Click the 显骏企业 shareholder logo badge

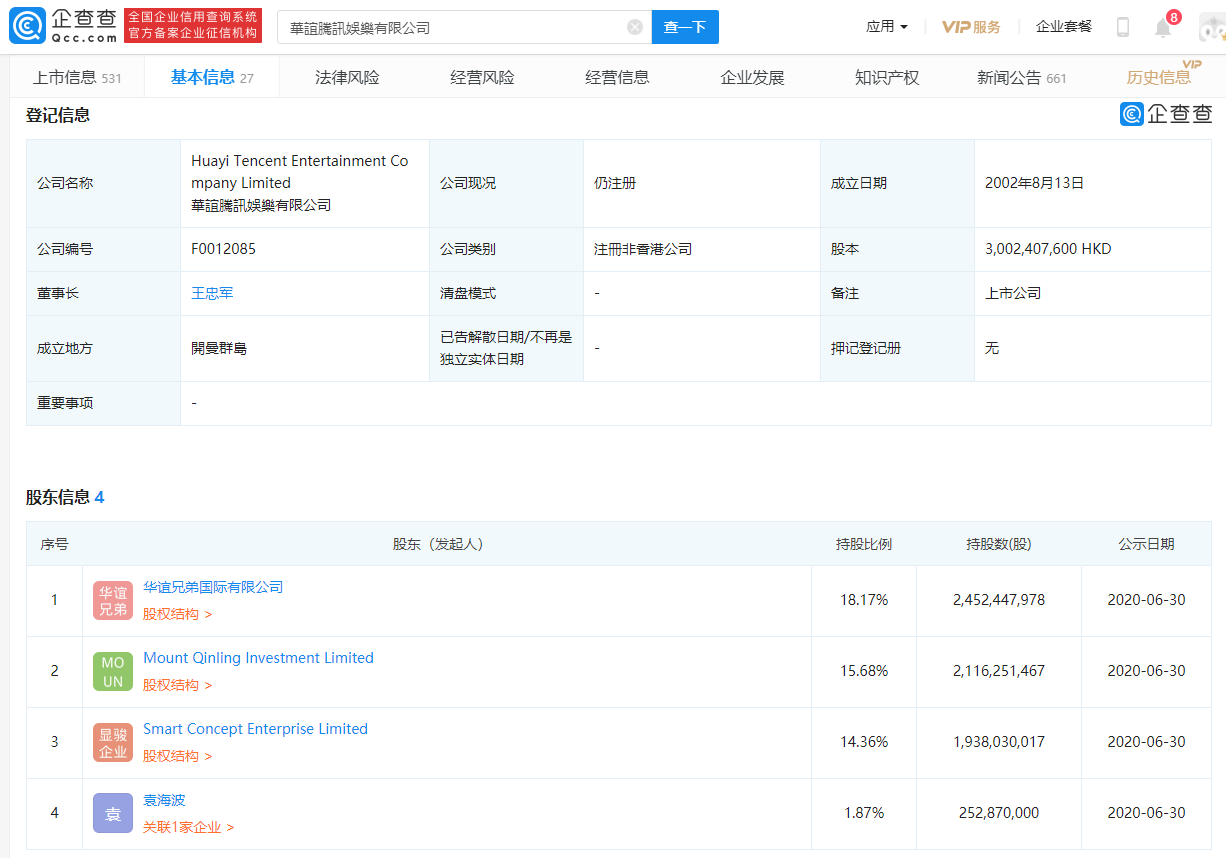point(113,742)
